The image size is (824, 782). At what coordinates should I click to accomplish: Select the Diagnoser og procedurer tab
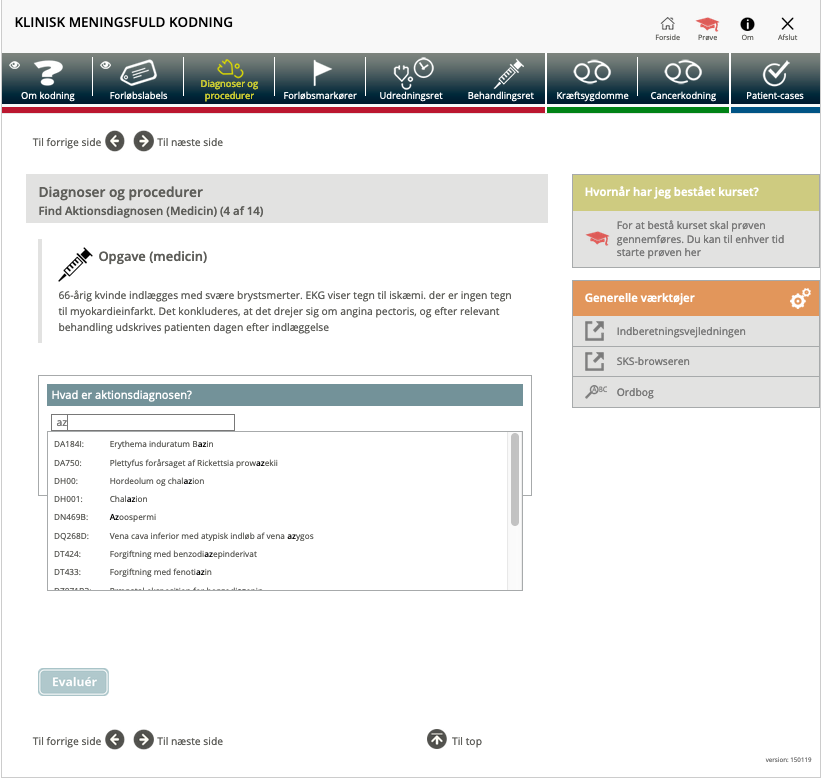click(x=229, y=80)
